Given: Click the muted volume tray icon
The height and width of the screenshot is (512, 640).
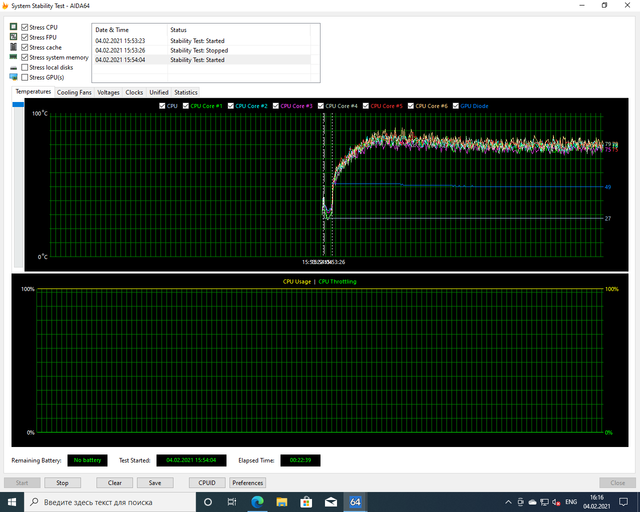Looking at the screenshot, I should coord(556,502).
